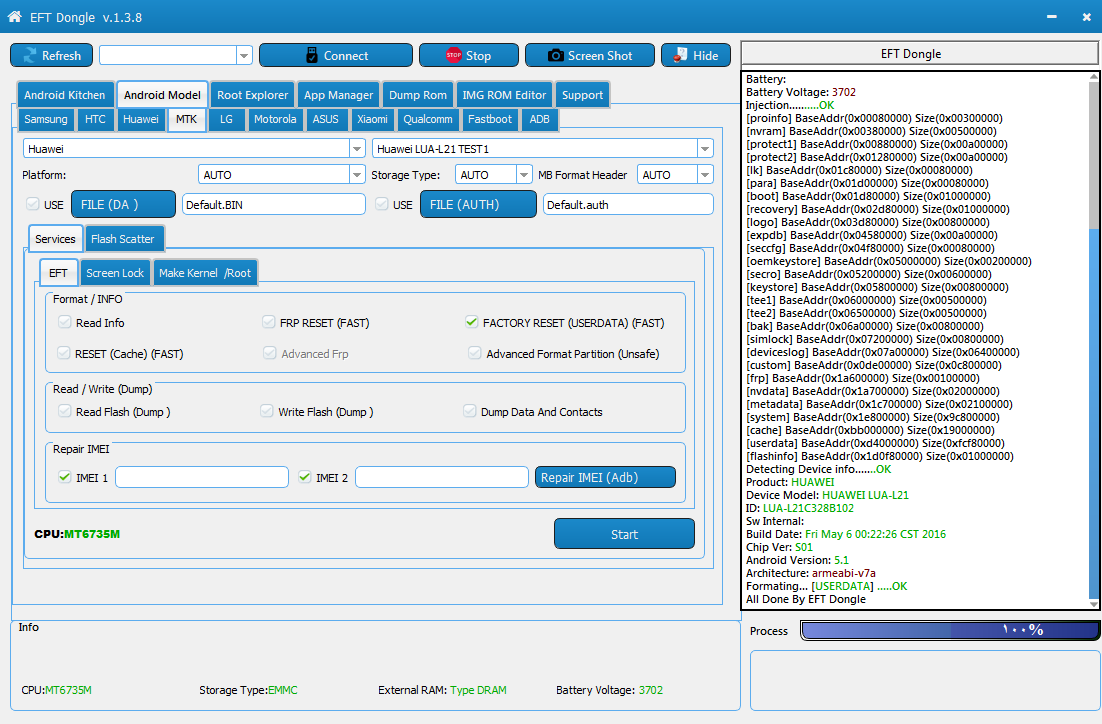The width and height of the screenshot is (1102, 724).
Task: Select the Qualcomm tab
Action: (428, 119)
